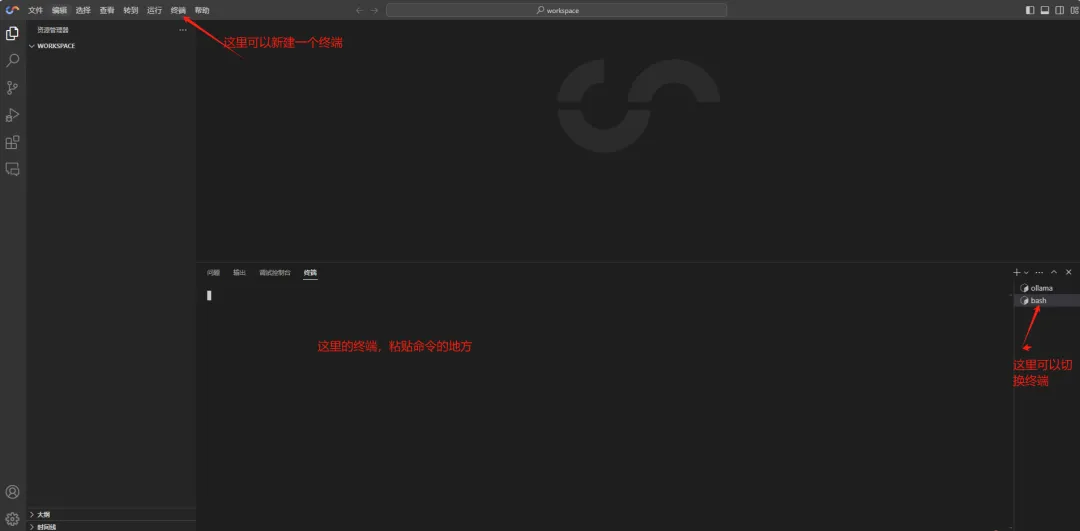
Task: Open the 转到 menu
Action: tap(131, 10)
